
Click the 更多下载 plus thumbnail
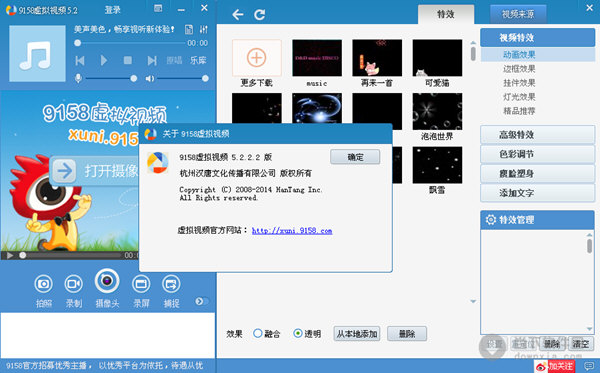pos(257,58)
